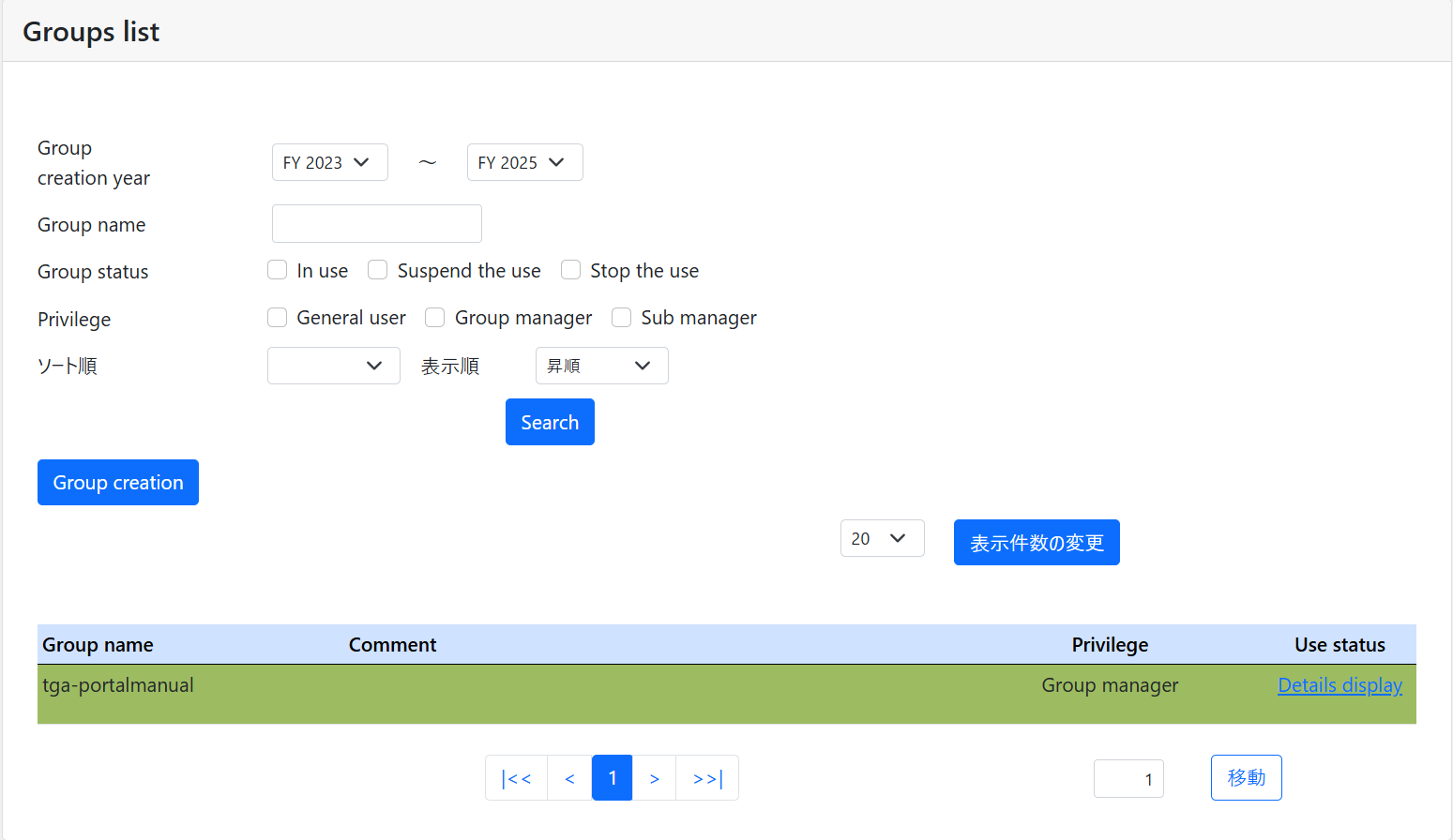Open the 昇順 display order dropdown

pos(601,366)
